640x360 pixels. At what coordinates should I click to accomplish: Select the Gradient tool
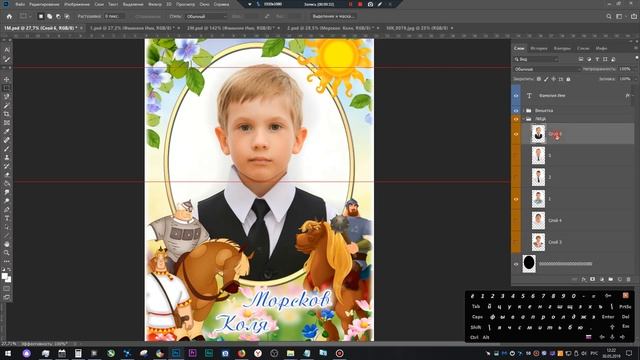7,183
